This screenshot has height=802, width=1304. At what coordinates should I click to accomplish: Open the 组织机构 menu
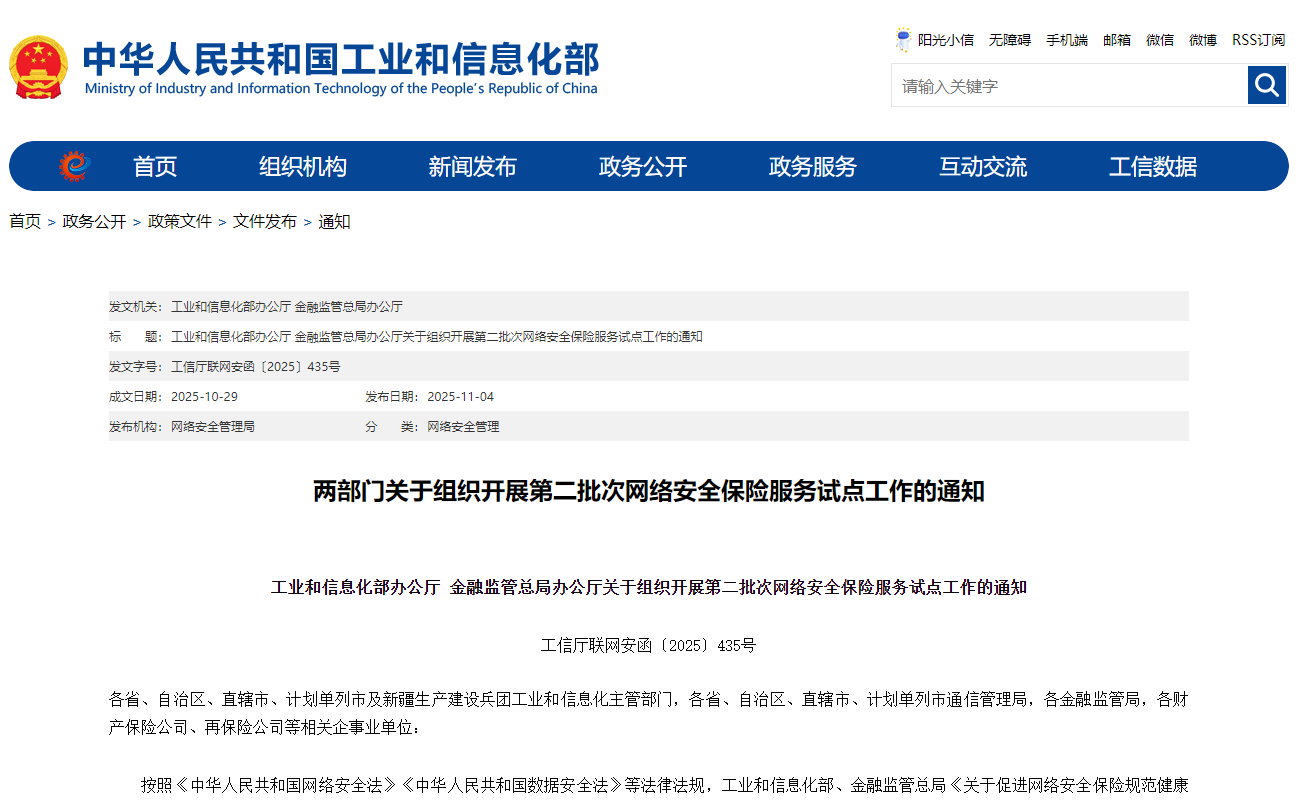click(x=303, y=167)
